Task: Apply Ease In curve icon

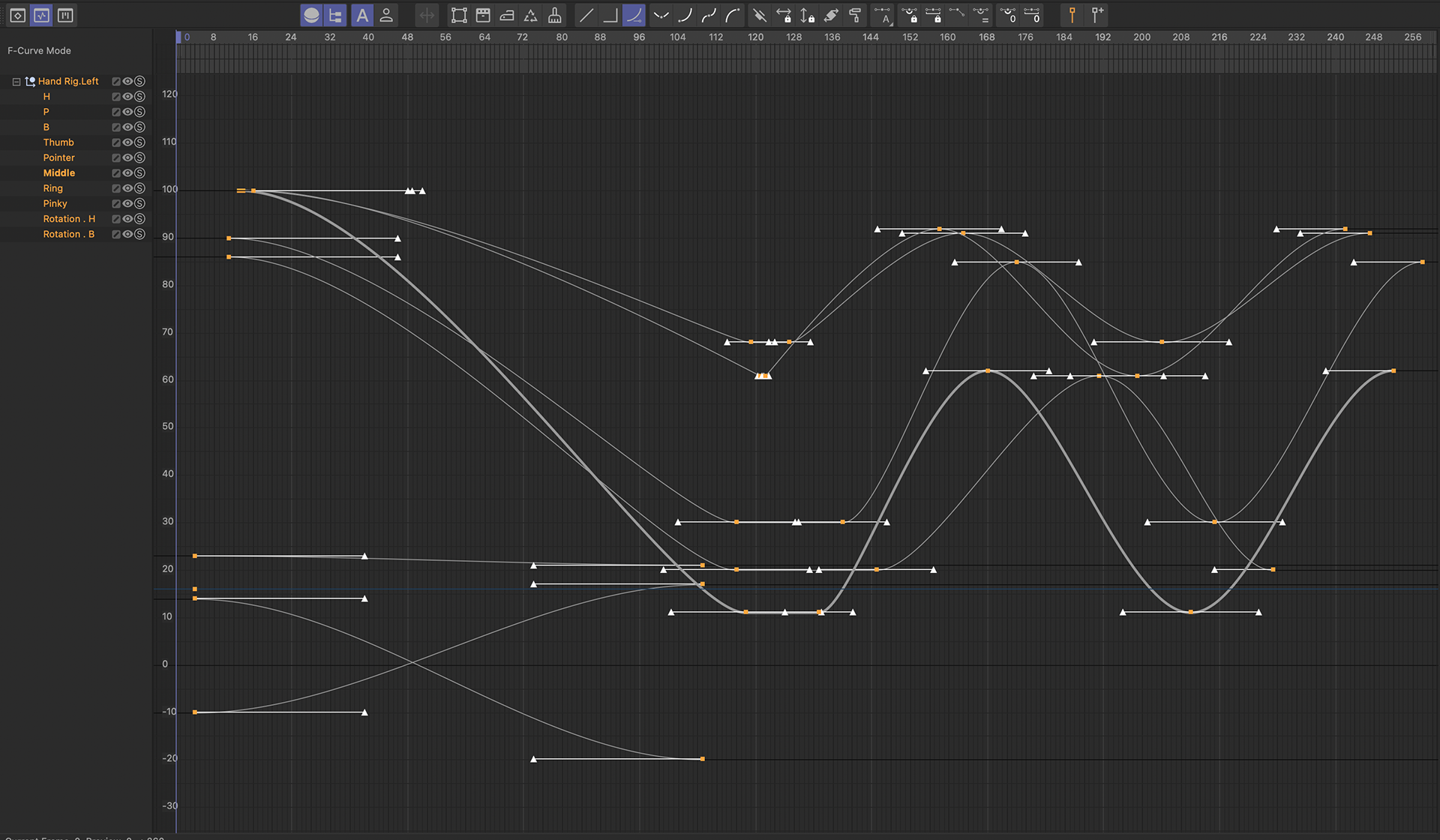Action: [685, 15]
